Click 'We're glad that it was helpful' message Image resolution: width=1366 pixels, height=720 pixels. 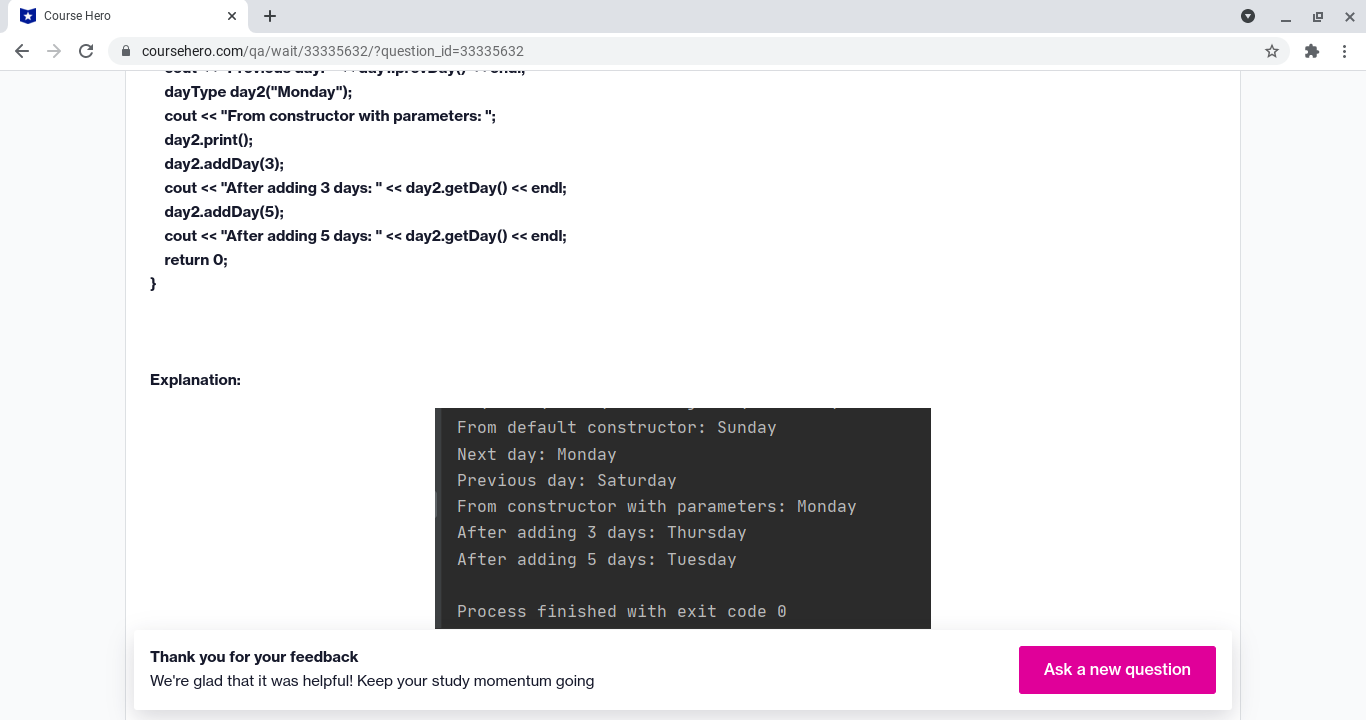coord(372,681)
